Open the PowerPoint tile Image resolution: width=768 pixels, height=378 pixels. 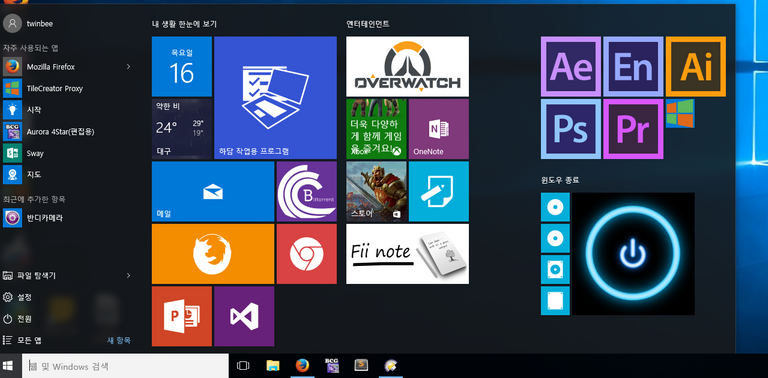coord(182,316)
